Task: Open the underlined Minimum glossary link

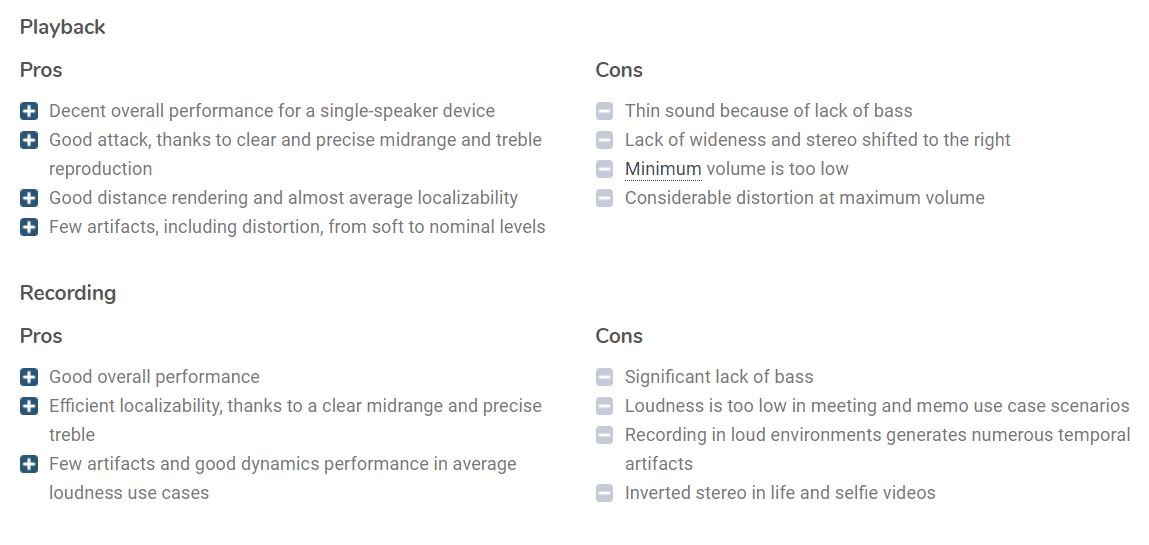Action: click(x=663, y=169)
